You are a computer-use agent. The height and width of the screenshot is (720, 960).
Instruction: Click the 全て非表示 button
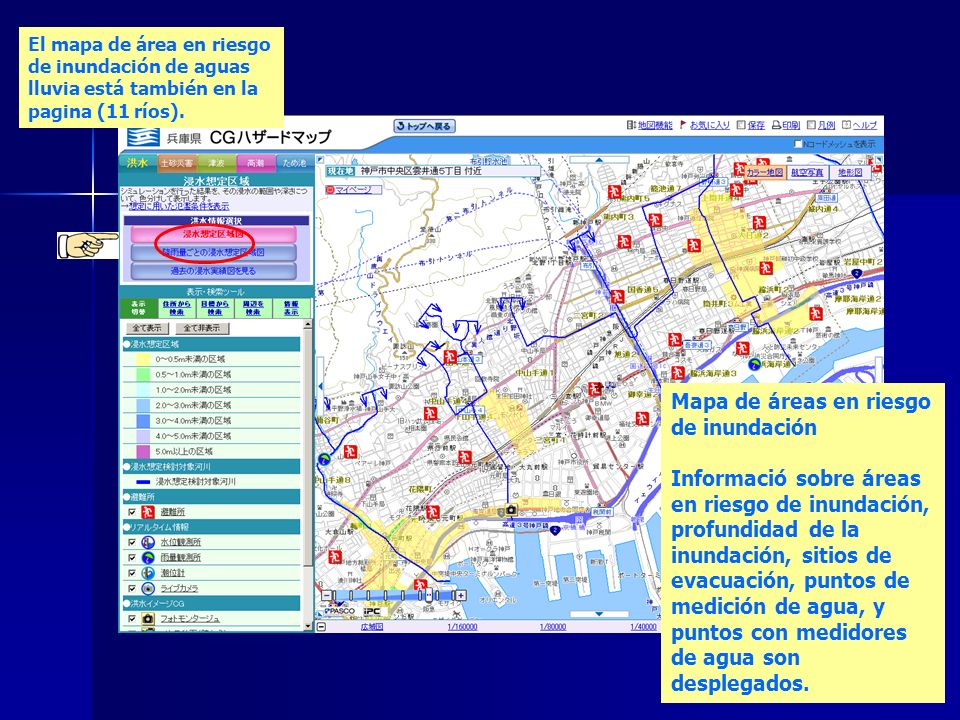click(201, 328)
